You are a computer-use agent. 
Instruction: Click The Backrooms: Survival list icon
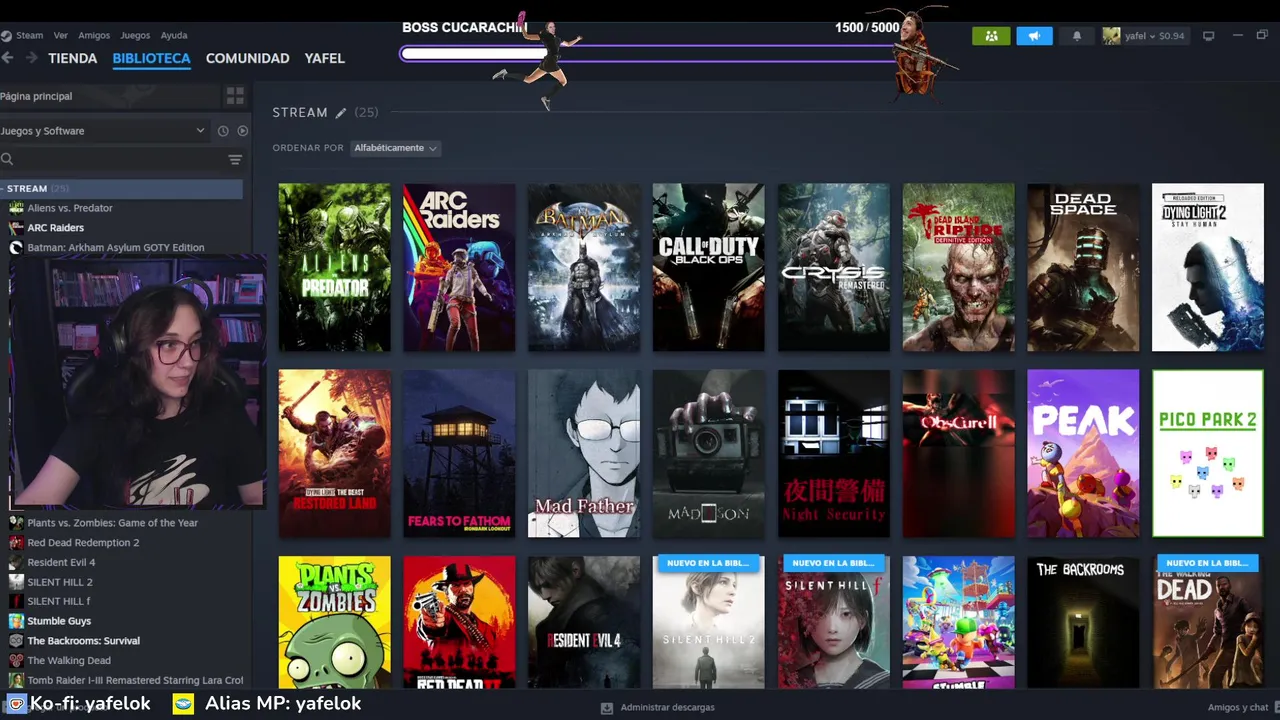(x=16, y=641)
